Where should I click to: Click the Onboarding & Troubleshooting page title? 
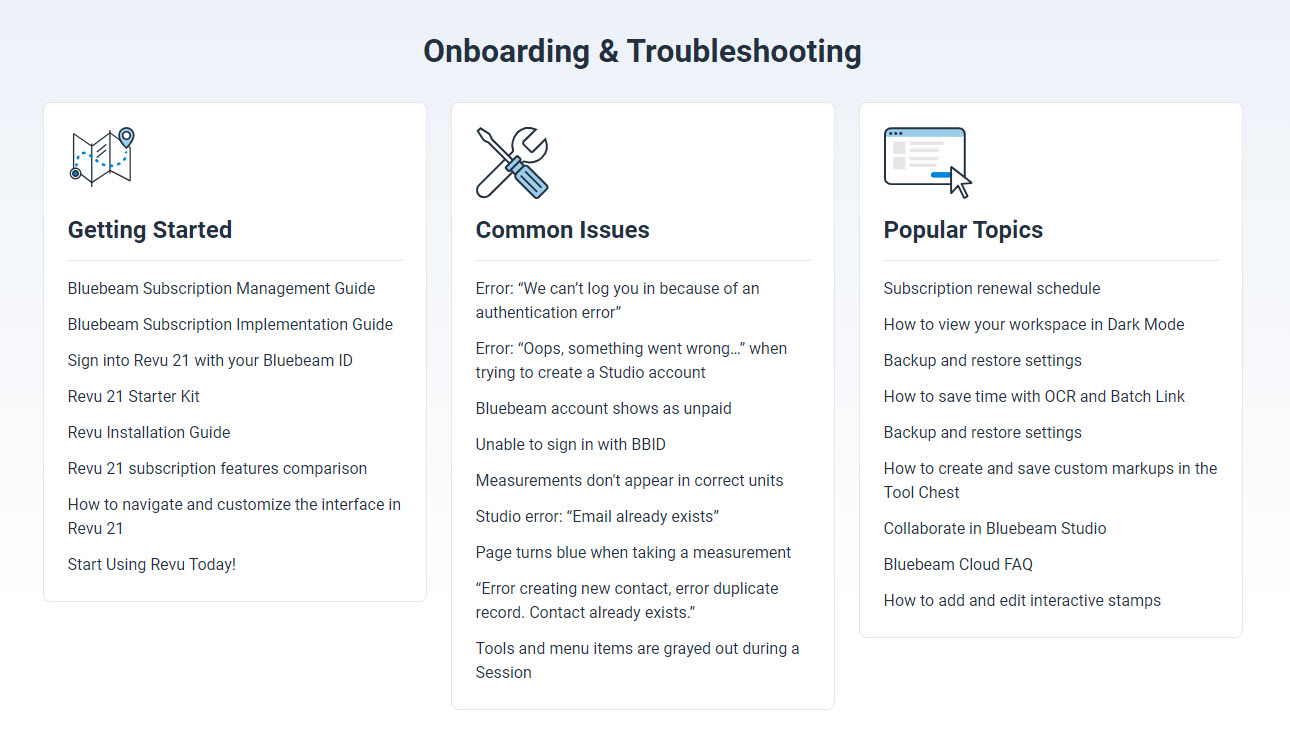tap(642, 51)
